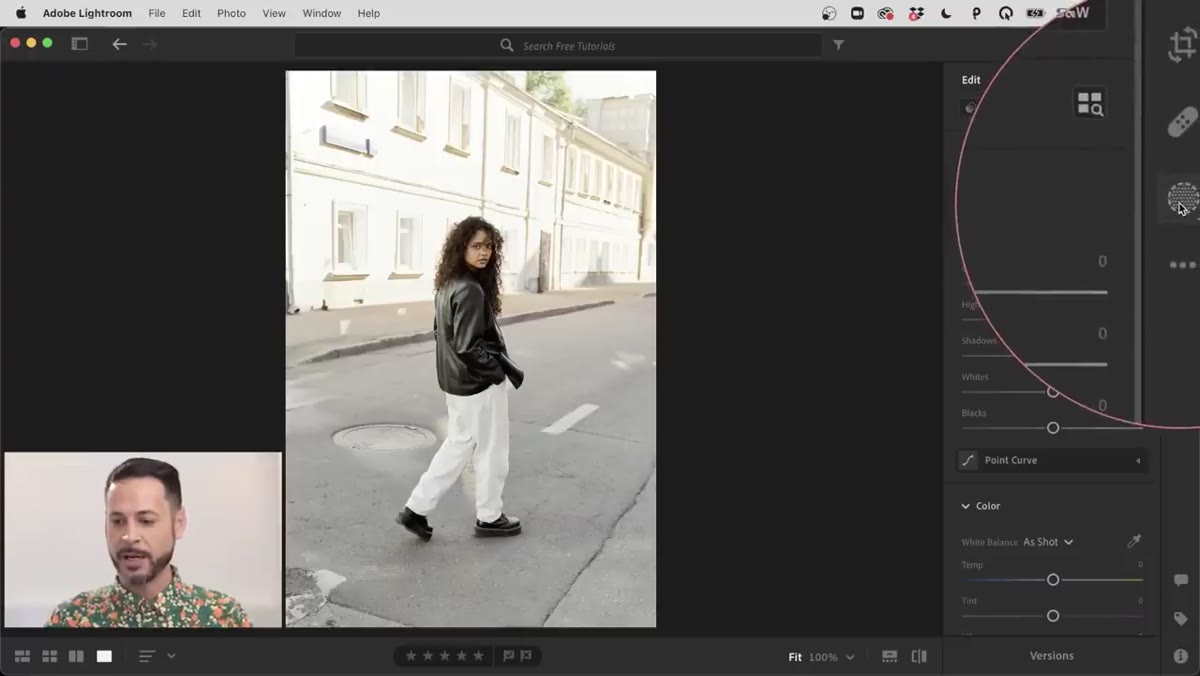Click the Point Curve icon

[x=968, y=460]
